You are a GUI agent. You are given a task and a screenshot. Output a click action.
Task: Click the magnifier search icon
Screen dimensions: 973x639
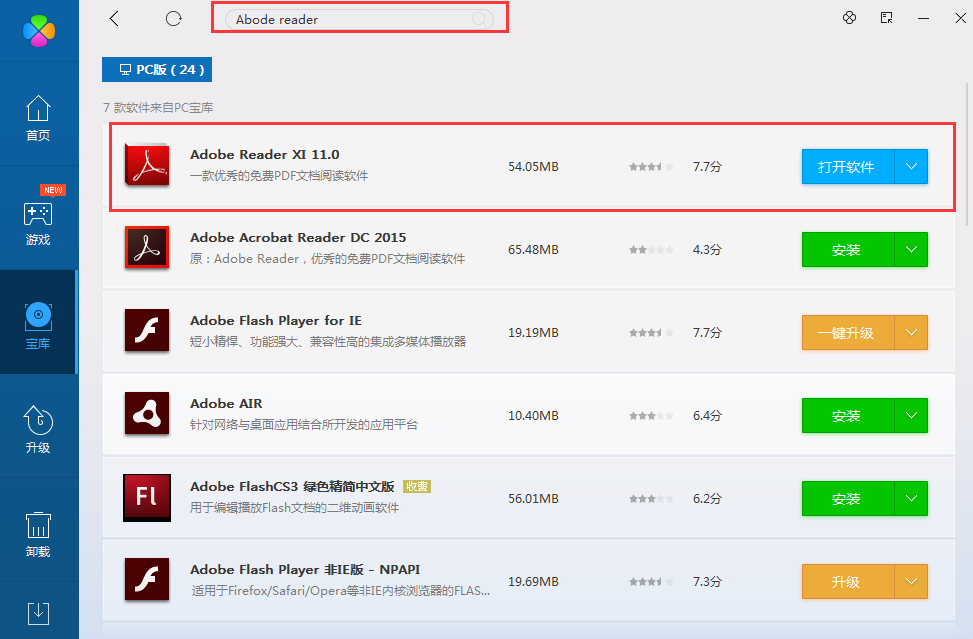479,19
